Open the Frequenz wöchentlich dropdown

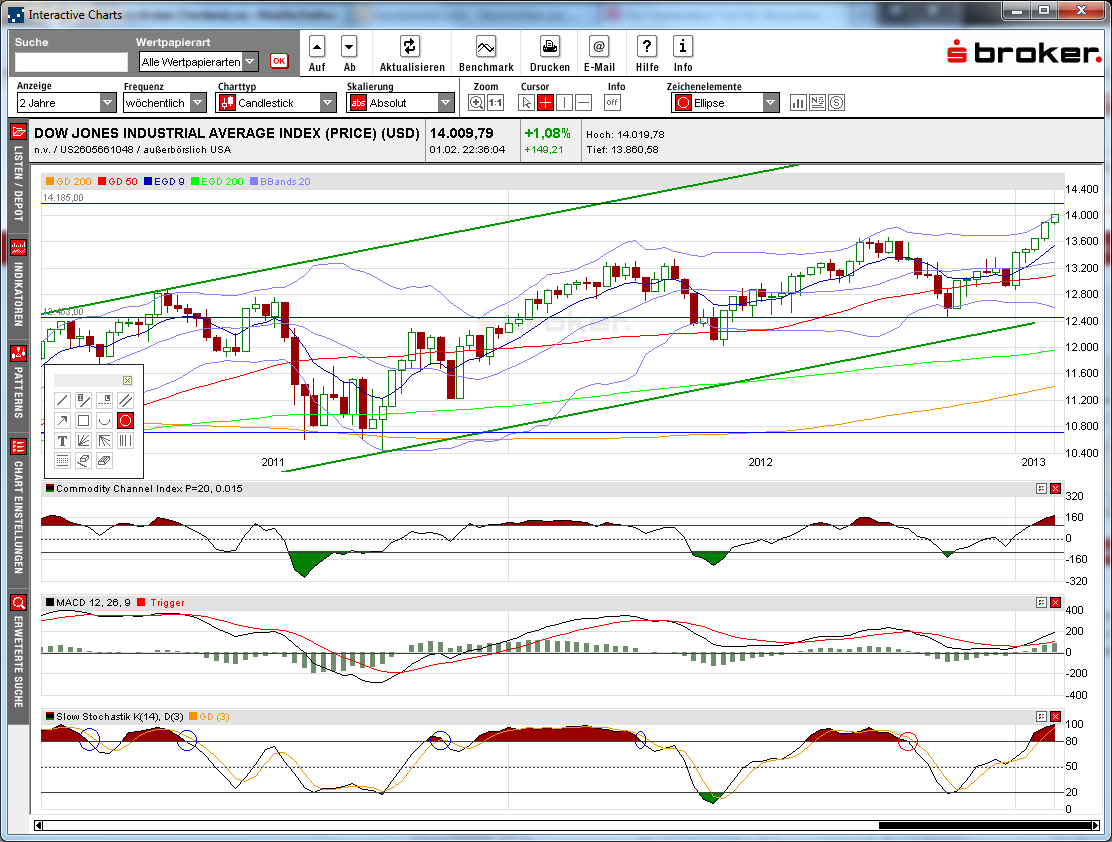pyautogui.click(x=197, y=101)
